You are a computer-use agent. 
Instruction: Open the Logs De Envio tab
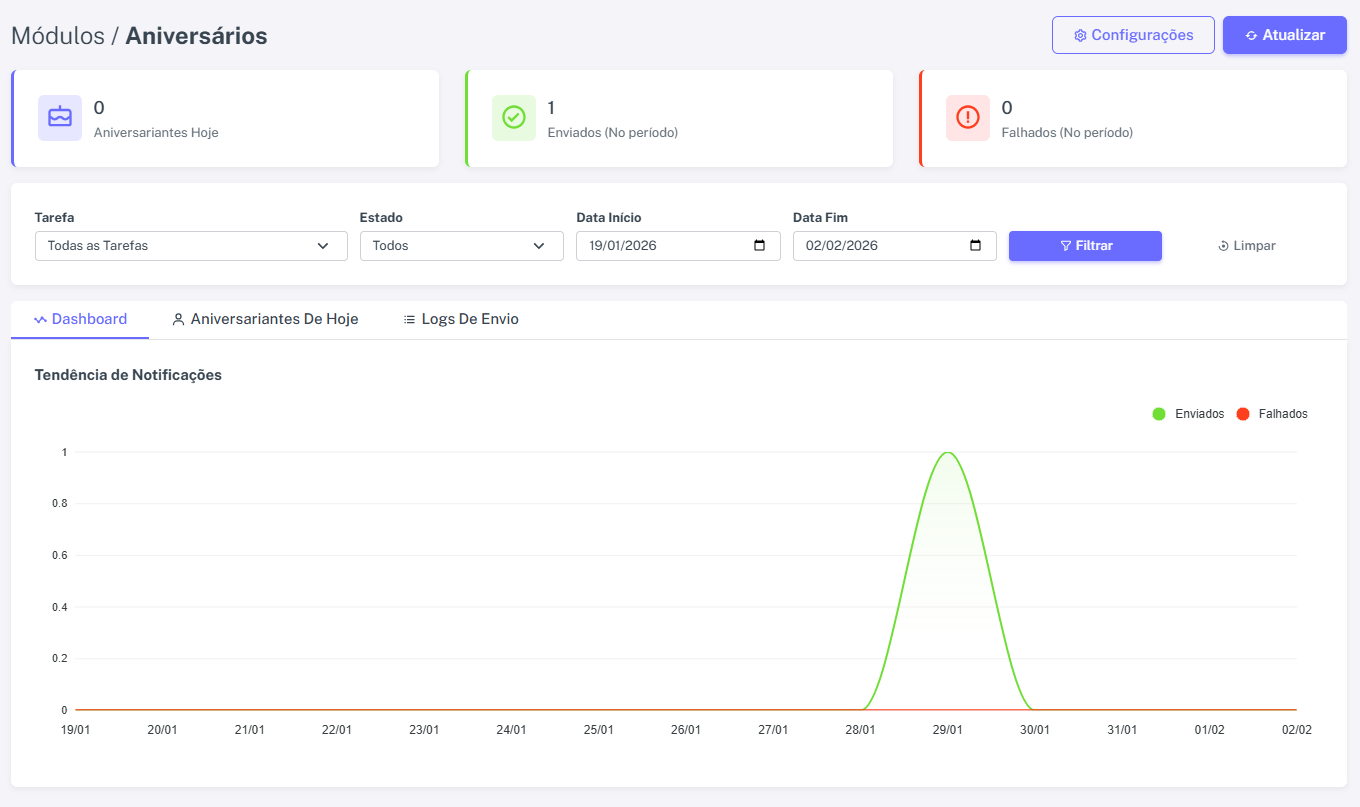[461, 319]
